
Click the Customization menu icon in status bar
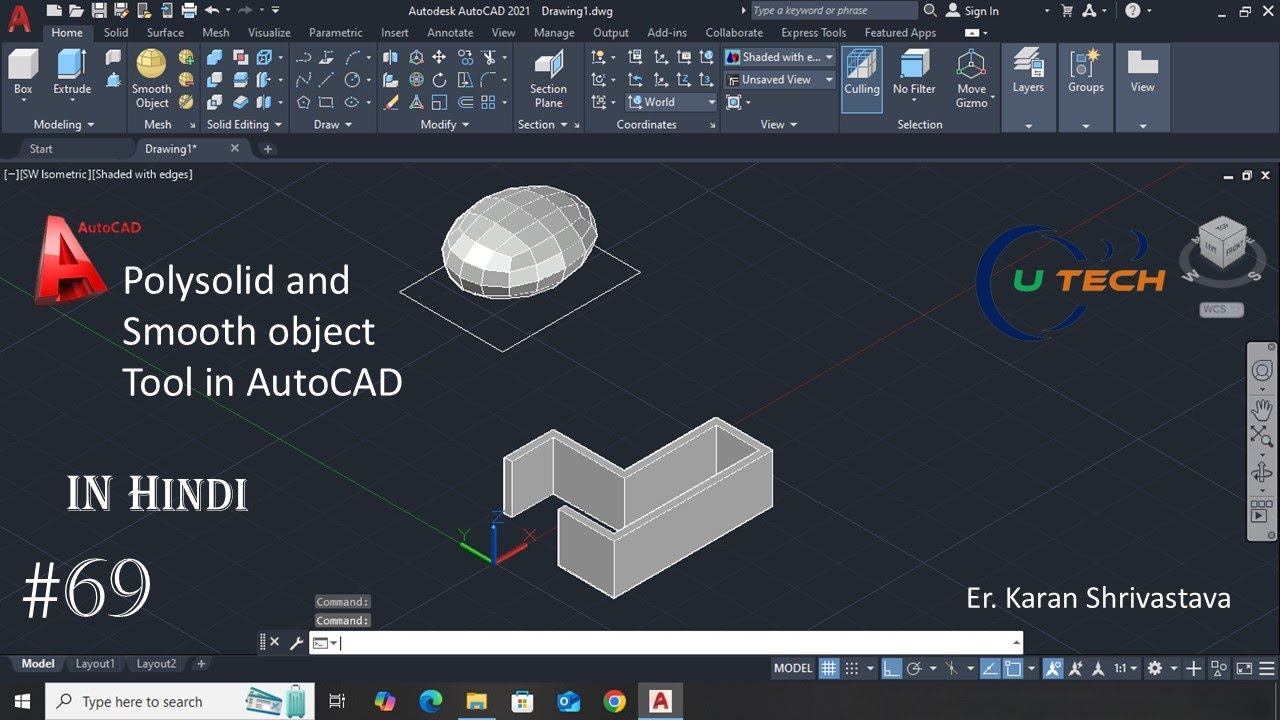point(1267,668)
